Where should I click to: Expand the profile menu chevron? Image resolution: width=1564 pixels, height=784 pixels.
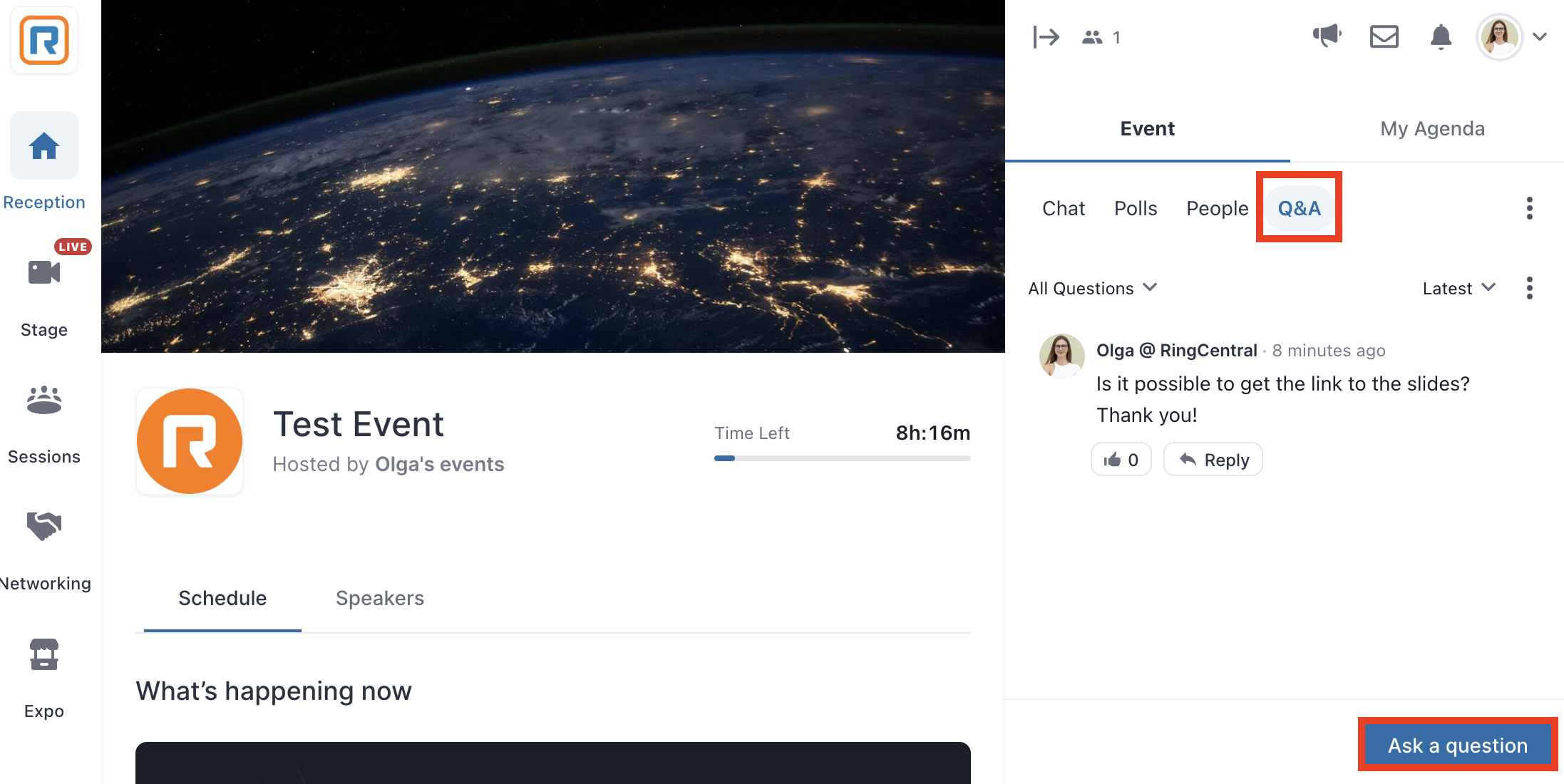[1540, 37]
